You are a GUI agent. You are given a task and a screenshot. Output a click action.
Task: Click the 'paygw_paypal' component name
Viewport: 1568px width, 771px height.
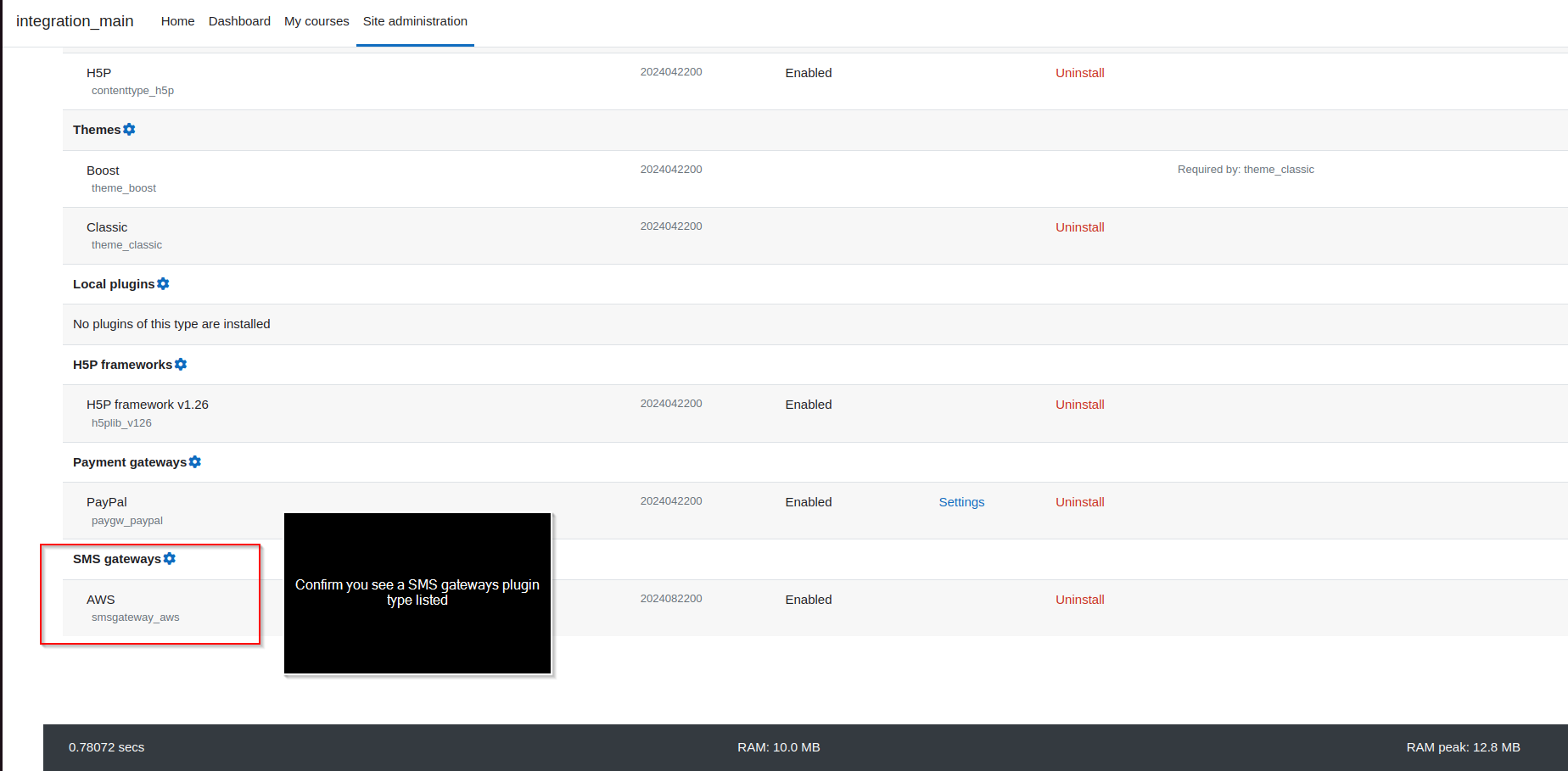[127, 521]
